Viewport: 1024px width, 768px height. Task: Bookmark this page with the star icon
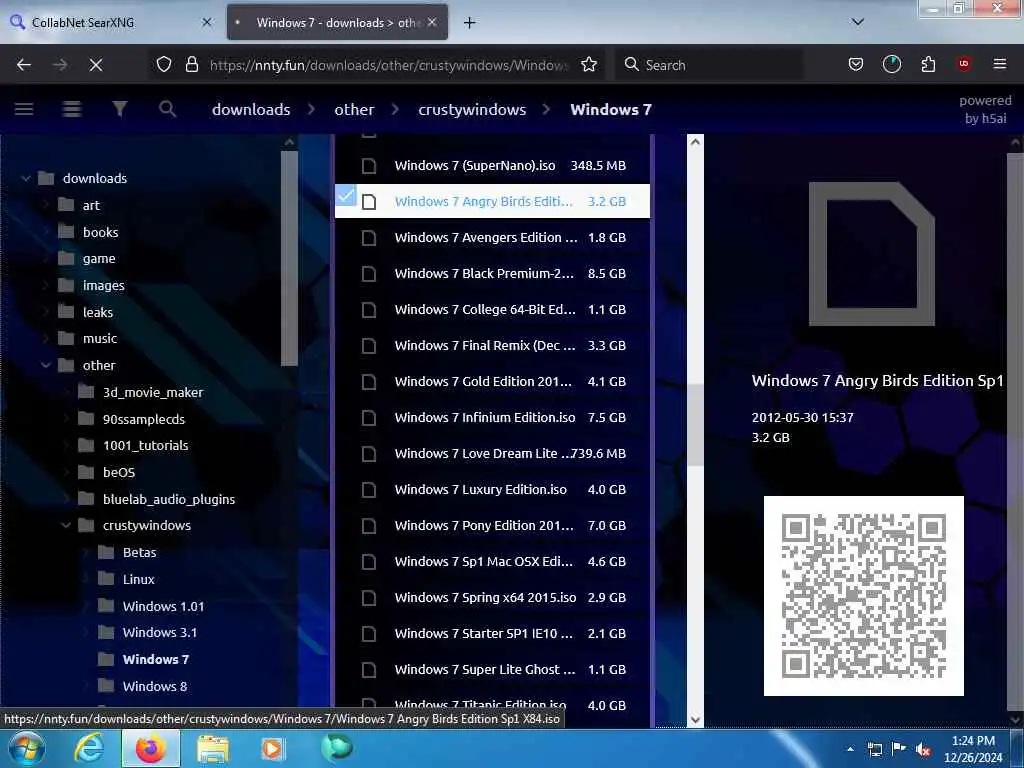click(x=589, y=65)
